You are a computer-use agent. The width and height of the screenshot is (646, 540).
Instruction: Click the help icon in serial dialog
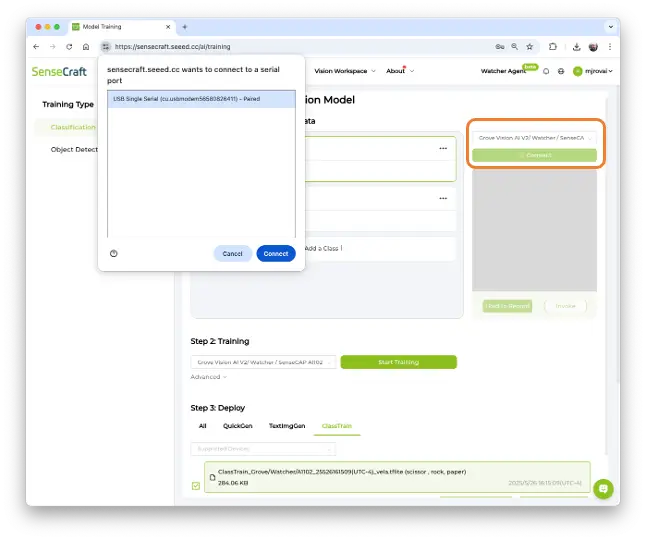point(113,253)
